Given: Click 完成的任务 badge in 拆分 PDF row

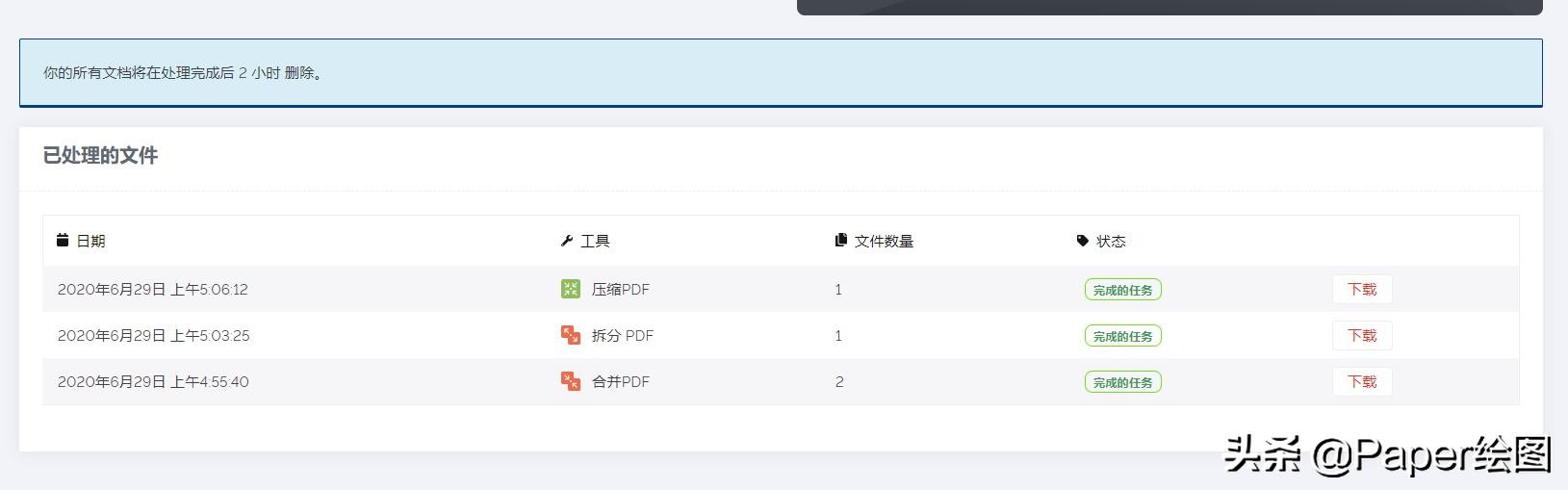Looking at the screenshot, I should tap(1123, 336).
